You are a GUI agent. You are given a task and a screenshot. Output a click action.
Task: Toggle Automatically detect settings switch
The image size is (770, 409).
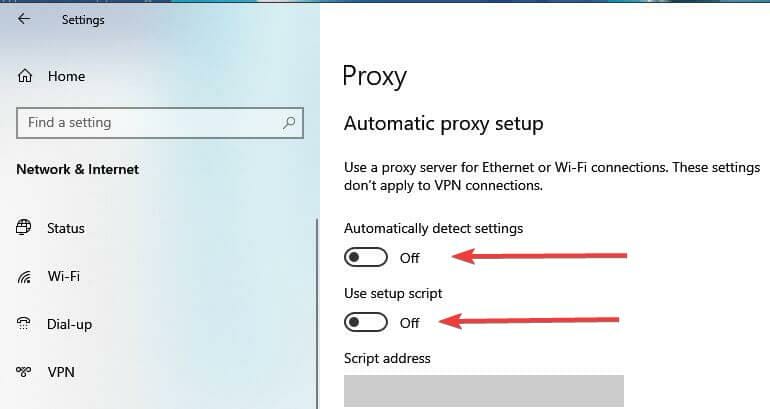(366, 257)
